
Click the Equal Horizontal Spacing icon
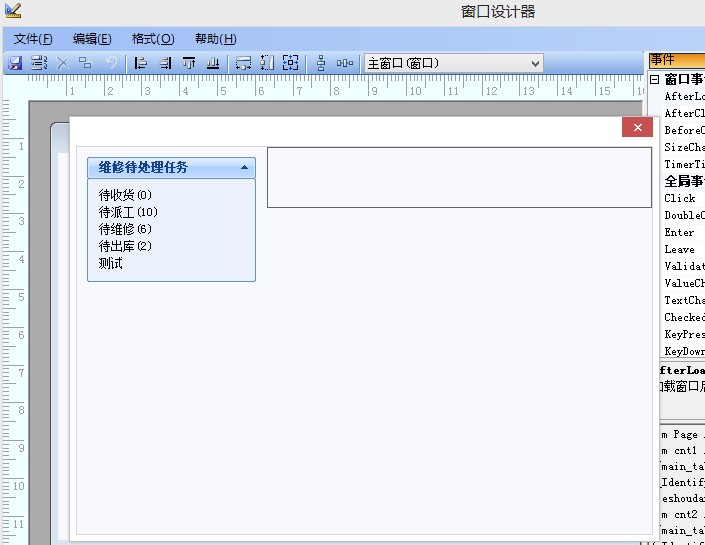tap(345, 63)
